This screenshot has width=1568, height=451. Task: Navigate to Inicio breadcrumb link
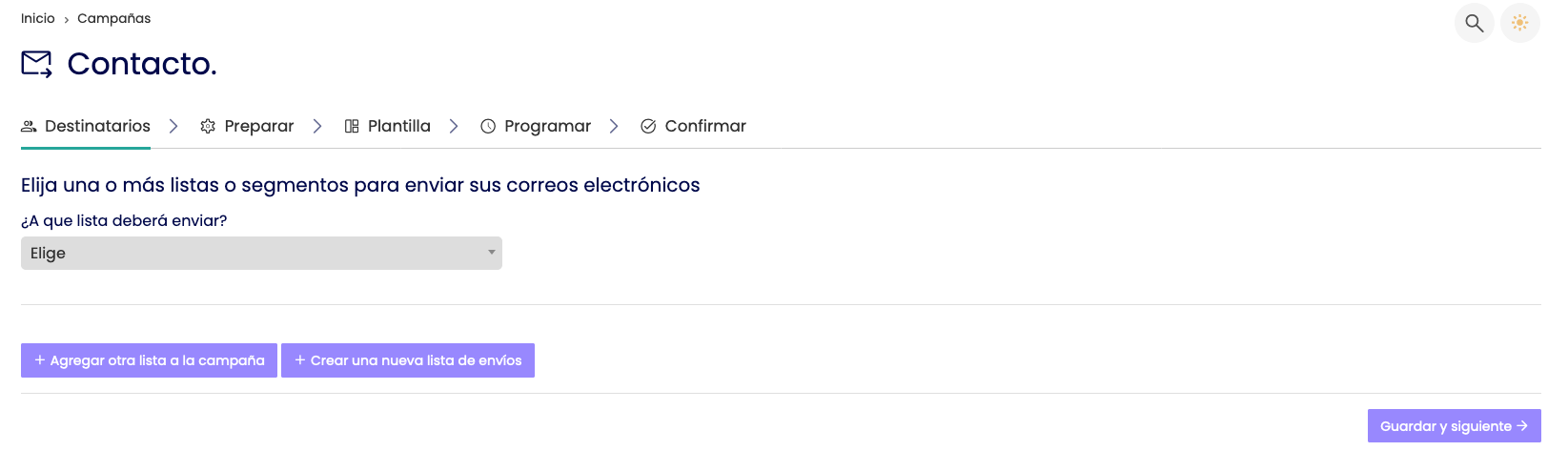pyautogui.click(x=38, y=18)
